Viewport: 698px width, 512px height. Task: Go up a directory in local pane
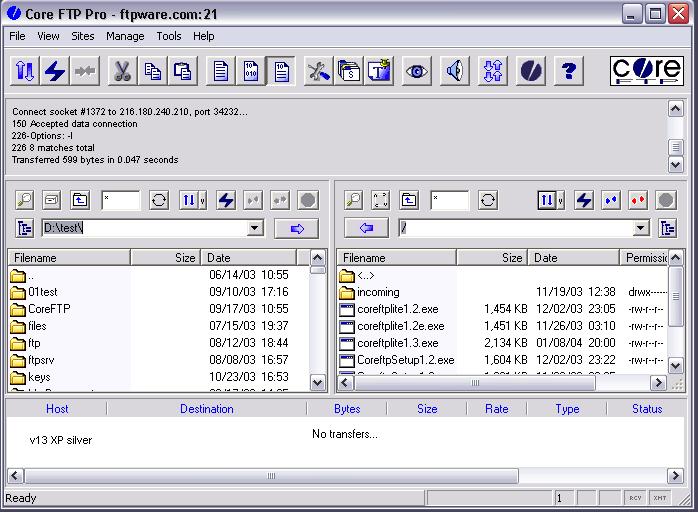click(80, 200)
